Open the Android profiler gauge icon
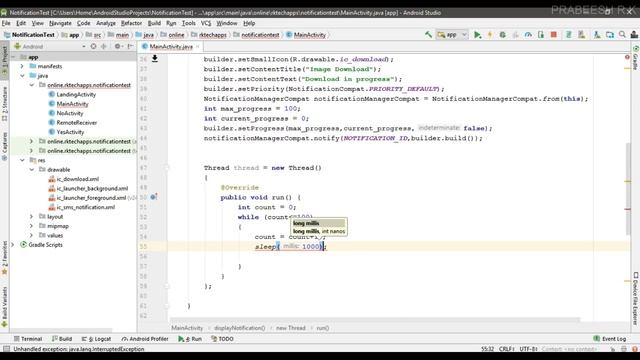Viewport: 640px width, 360px height. point(528,35)
